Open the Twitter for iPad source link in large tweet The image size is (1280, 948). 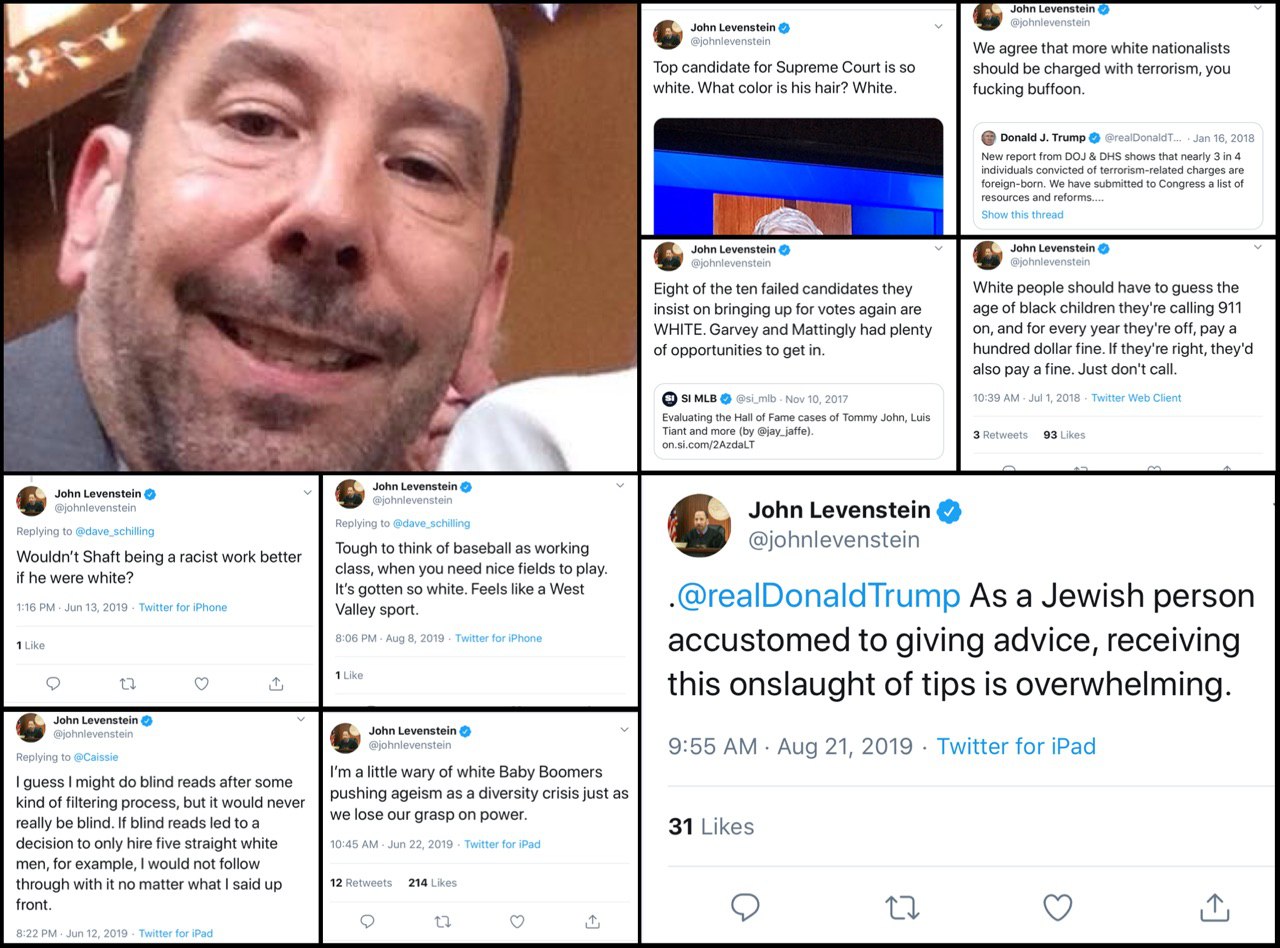(1016, 746)
